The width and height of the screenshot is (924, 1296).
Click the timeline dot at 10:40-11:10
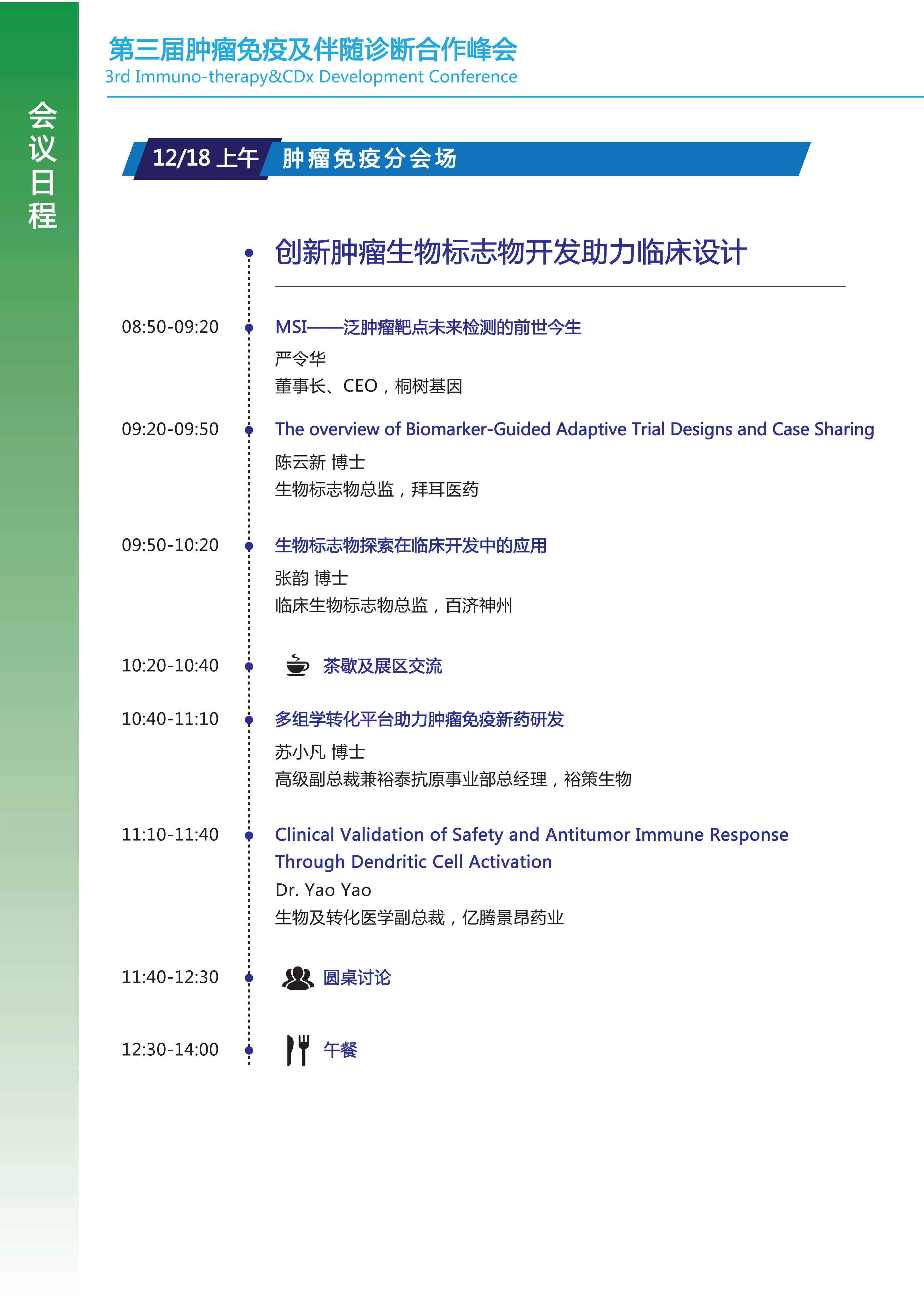click(249, 720)
